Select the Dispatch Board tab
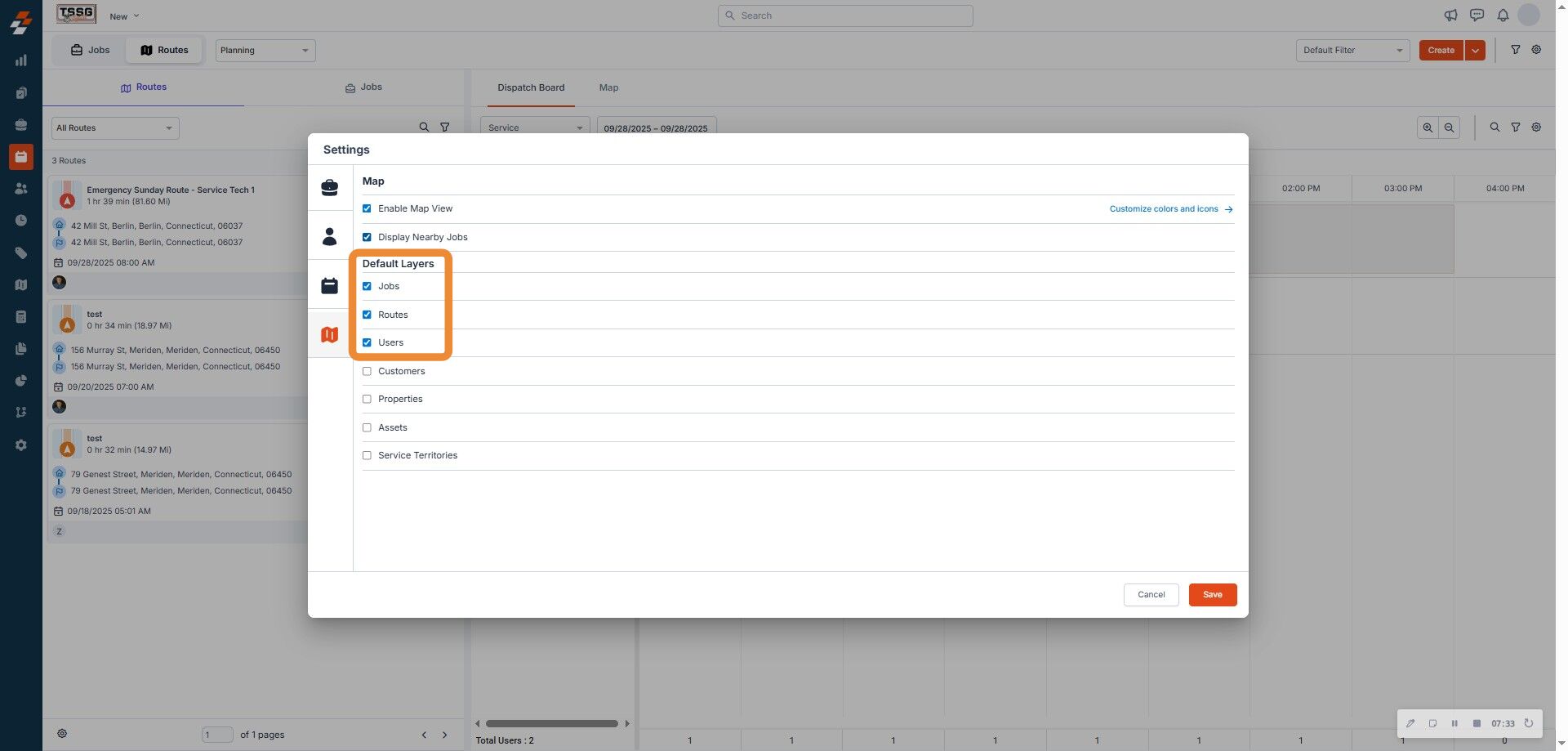This screenshot has height=751, width=1568. (x=531, y=87)
